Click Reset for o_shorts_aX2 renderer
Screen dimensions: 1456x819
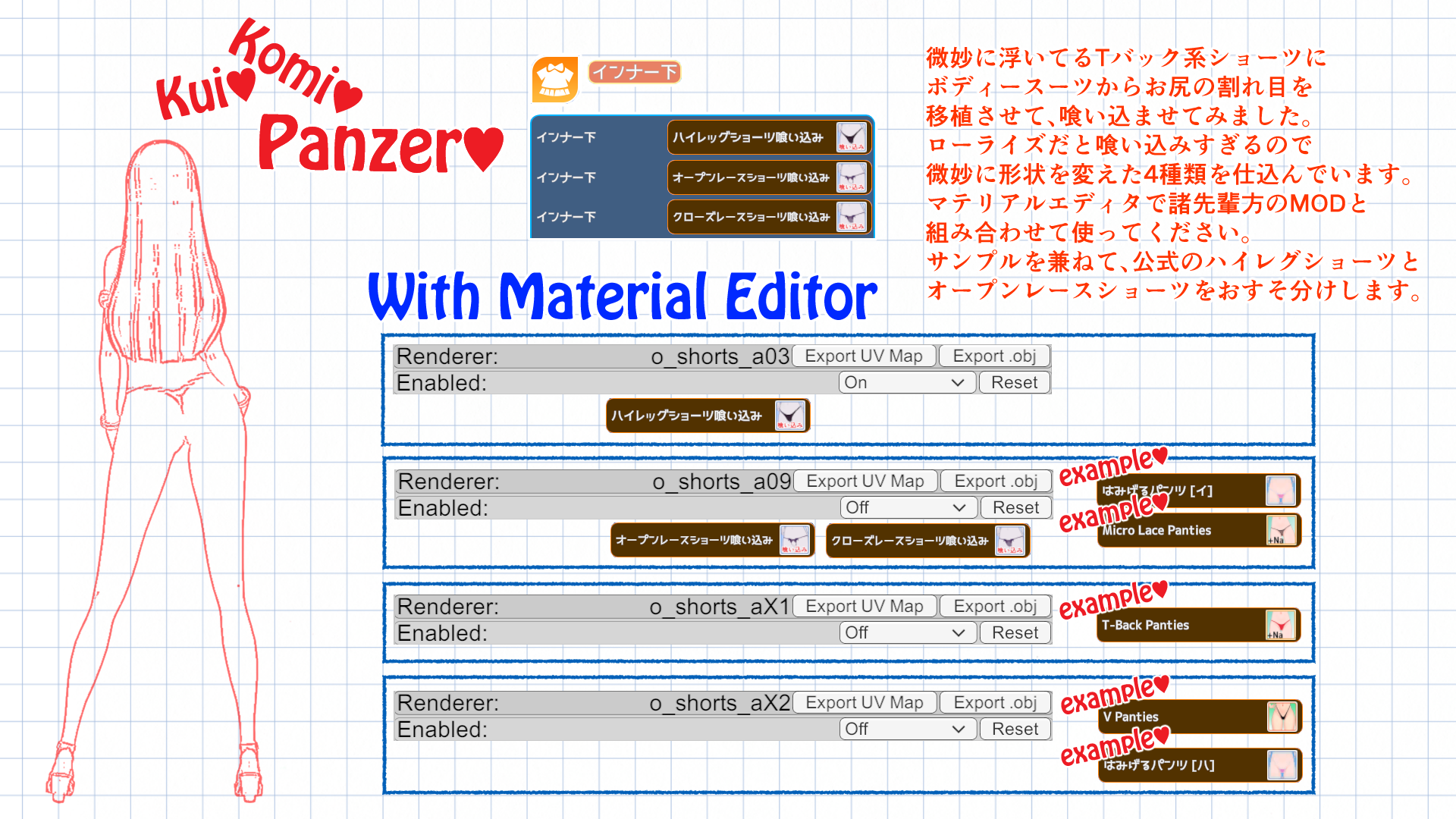1015,729
